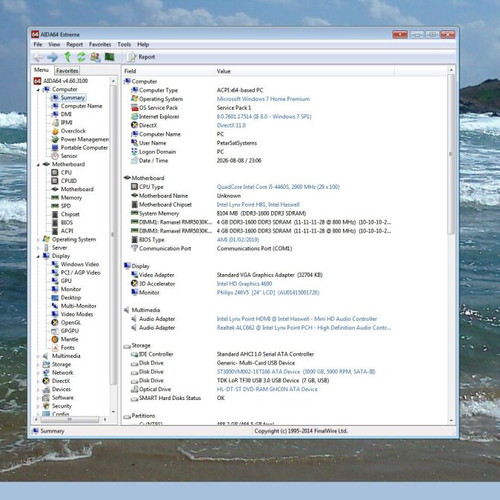Click the Report toolbar button
This screenshot has height=500, width=500.
coord(141,57)
